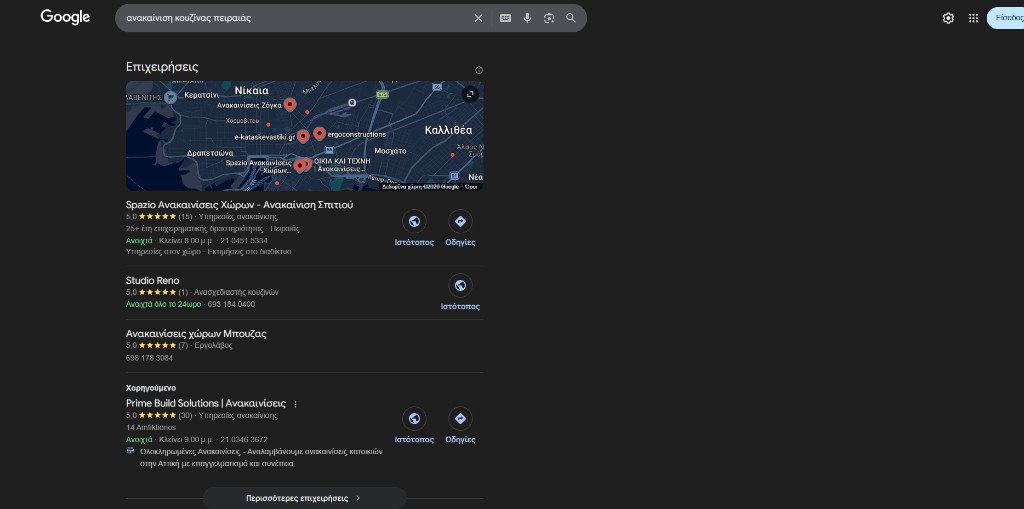Open the Google settings gear
The height and width of the screenshot is (509, 1024).
click(948, 18)
